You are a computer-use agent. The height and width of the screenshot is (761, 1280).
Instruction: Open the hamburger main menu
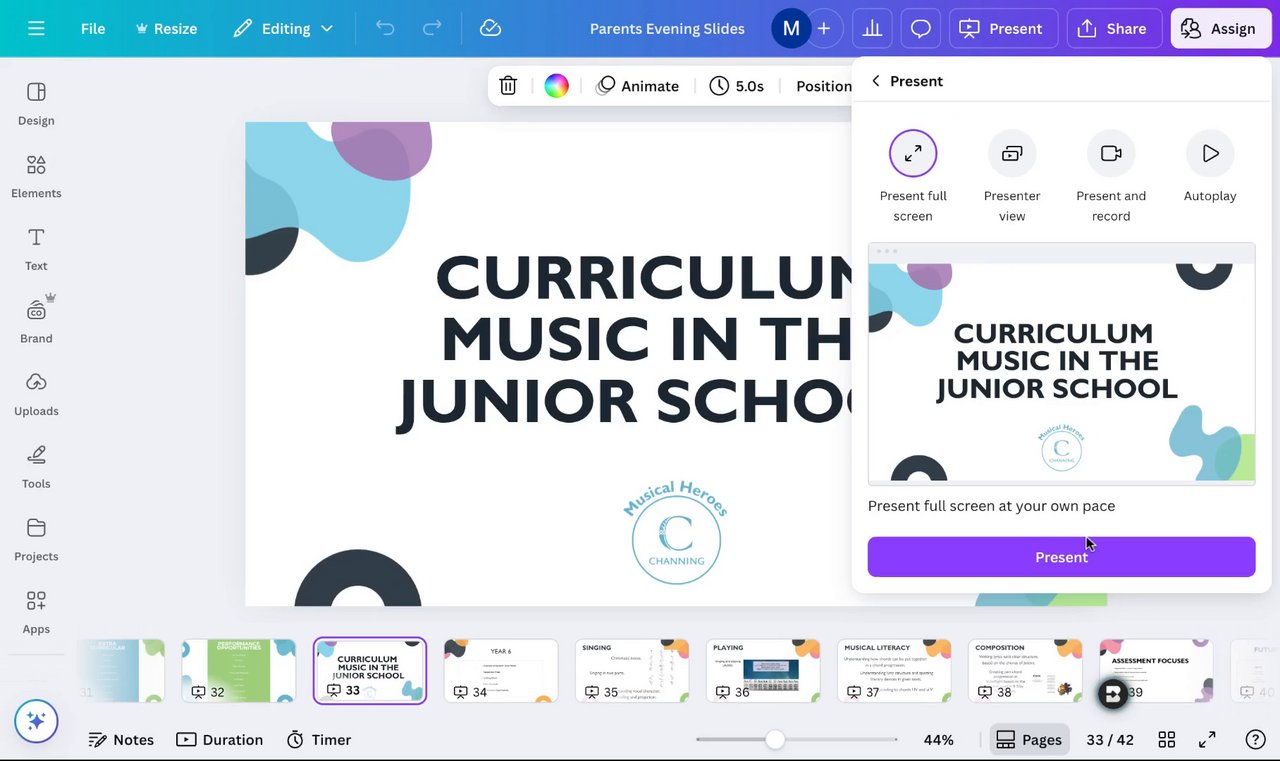click(36, 28)
